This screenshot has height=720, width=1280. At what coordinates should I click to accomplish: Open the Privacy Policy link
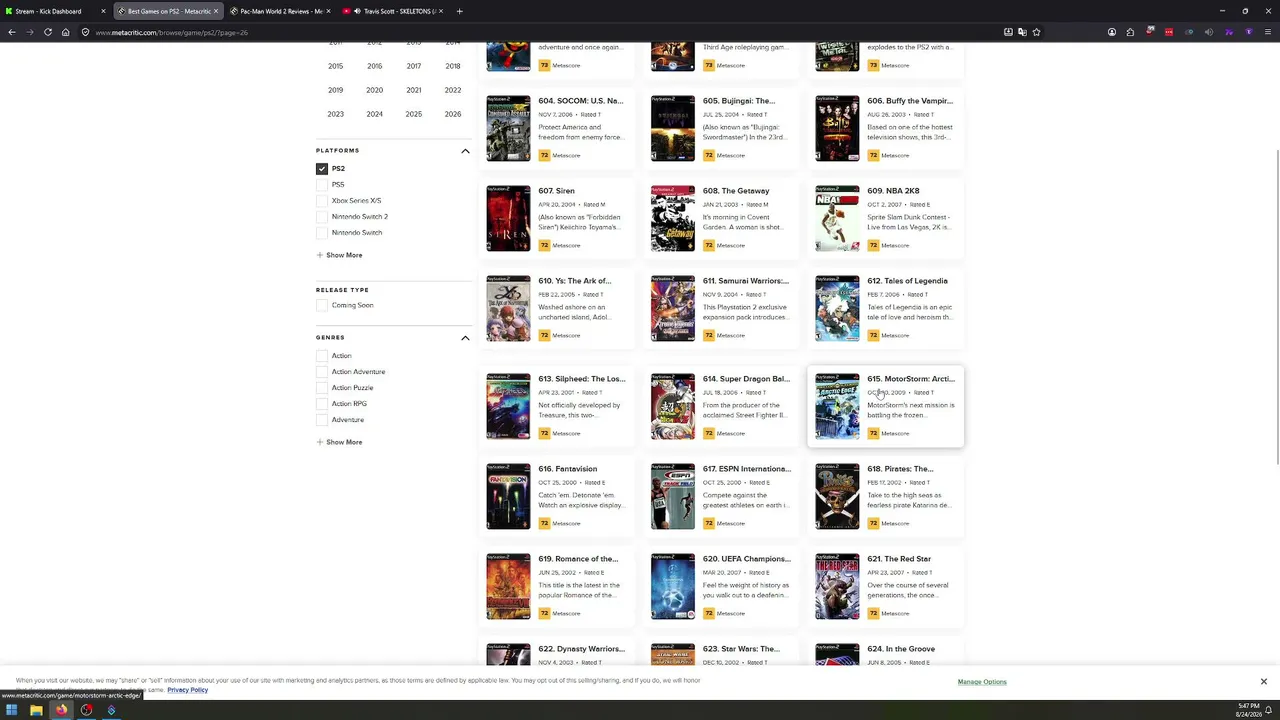pyautogui.click(x=187, y=690)
